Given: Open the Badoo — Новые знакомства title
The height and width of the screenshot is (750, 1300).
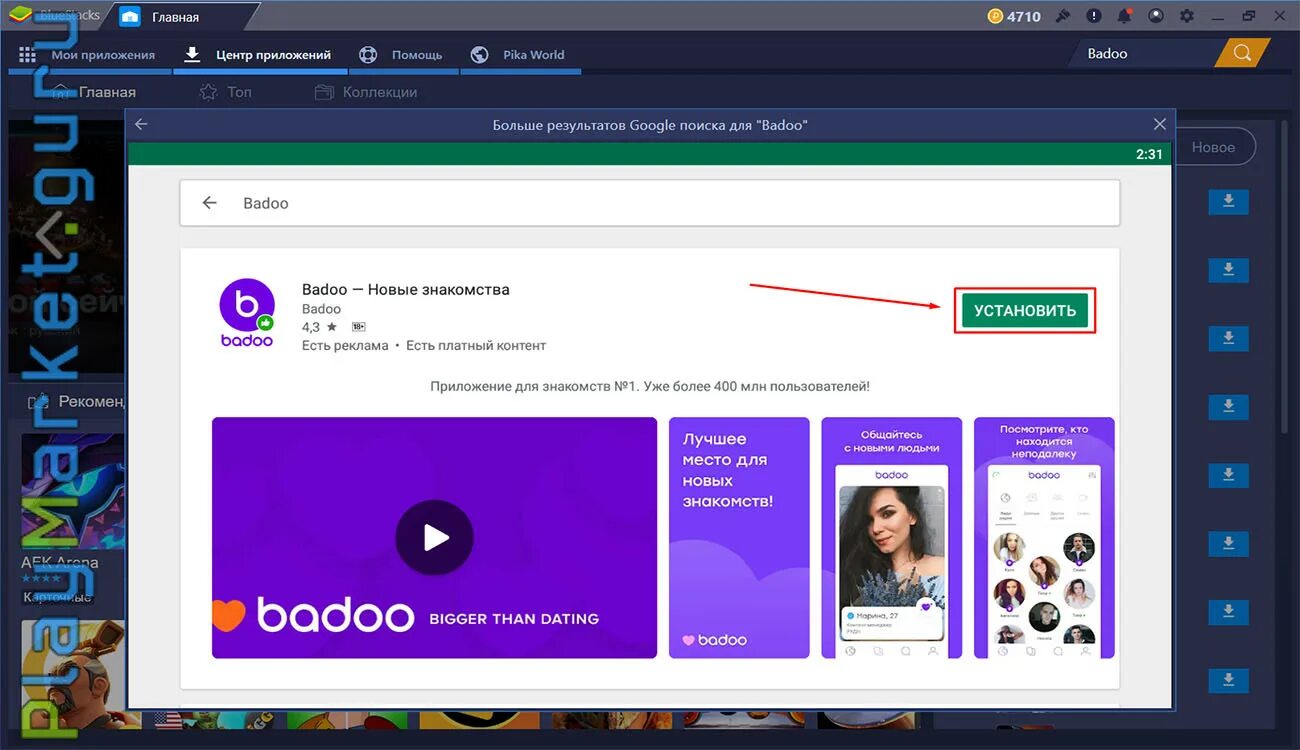Looking at the screenshot, I should (x=406, y=289).
